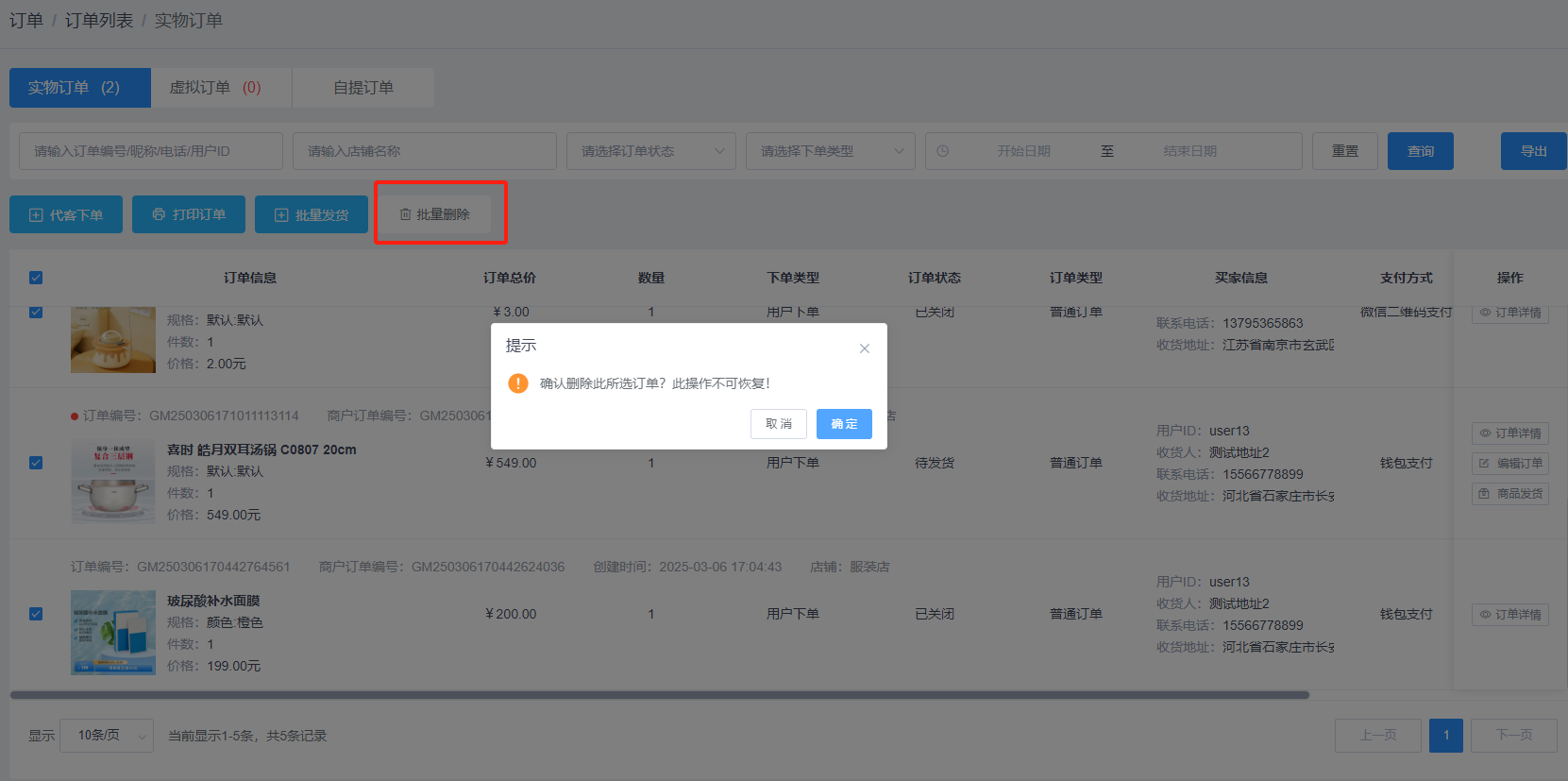Viewport: 1568px width, 781px height.
Task: Switch to the 自提订单 tab
Action: click(363, 88)
